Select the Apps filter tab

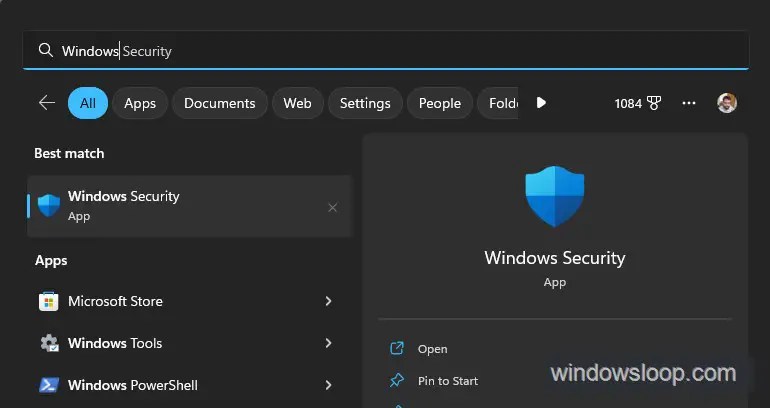point(140,103)
